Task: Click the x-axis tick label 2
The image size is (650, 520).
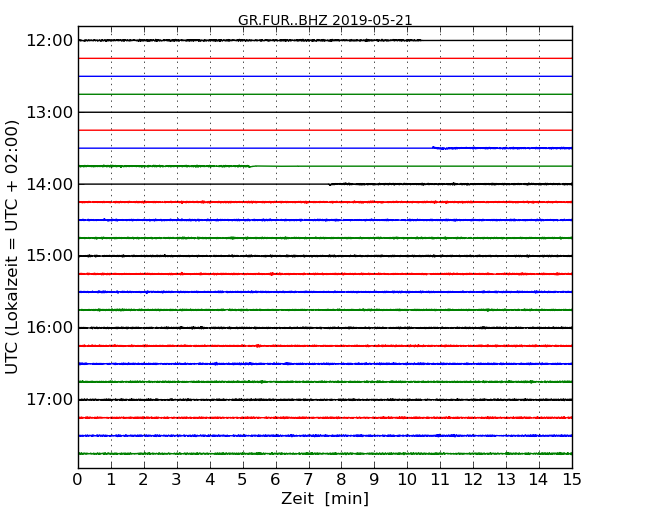Action: (x=144, y=480)
